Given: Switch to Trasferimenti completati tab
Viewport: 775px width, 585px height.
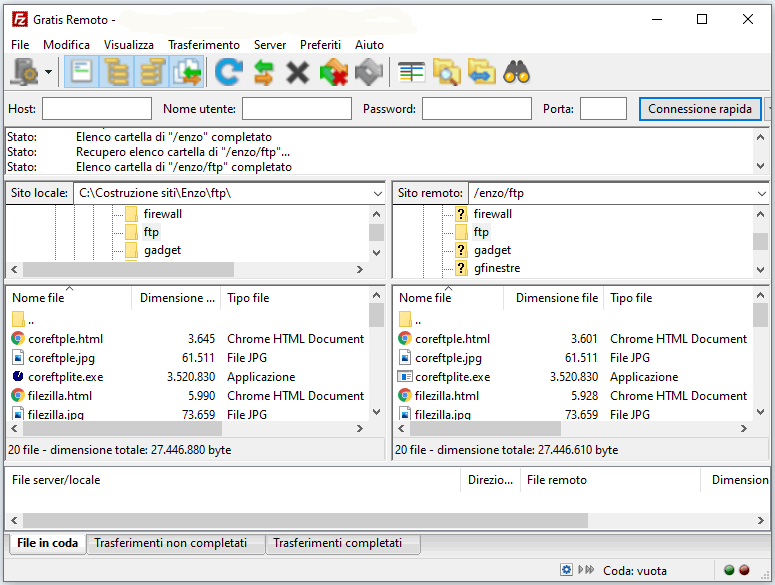Looking at the screenshot, I should [x=338, y=543].
